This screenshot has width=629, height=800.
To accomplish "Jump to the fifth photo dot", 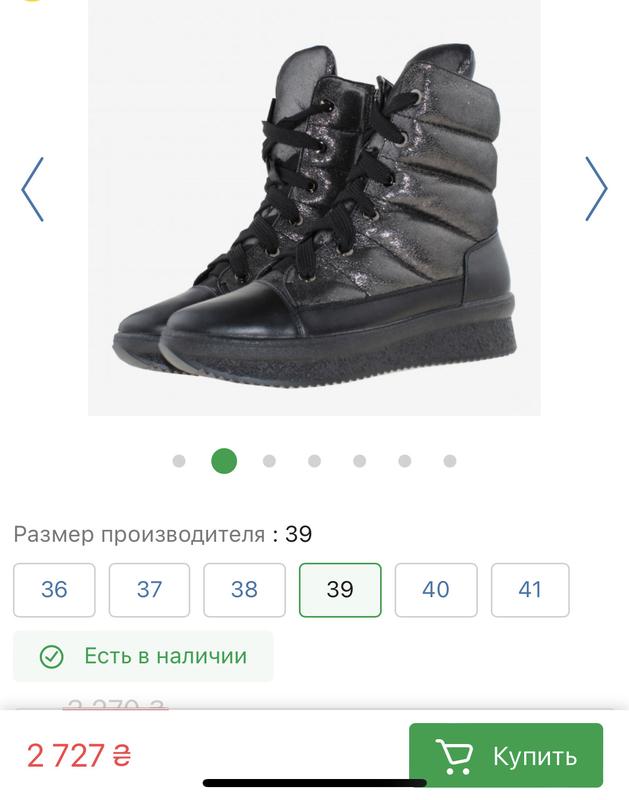I will click(360, 461).
